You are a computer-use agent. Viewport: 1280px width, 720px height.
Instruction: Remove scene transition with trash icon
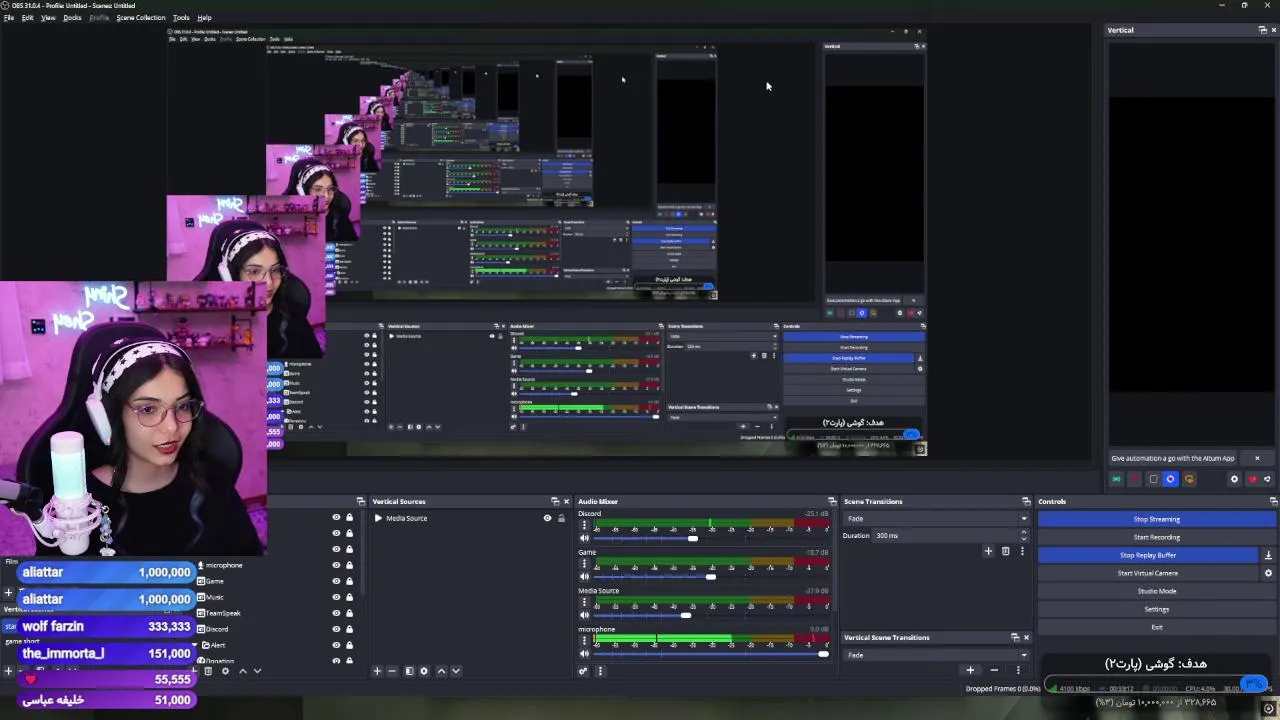1005,551
